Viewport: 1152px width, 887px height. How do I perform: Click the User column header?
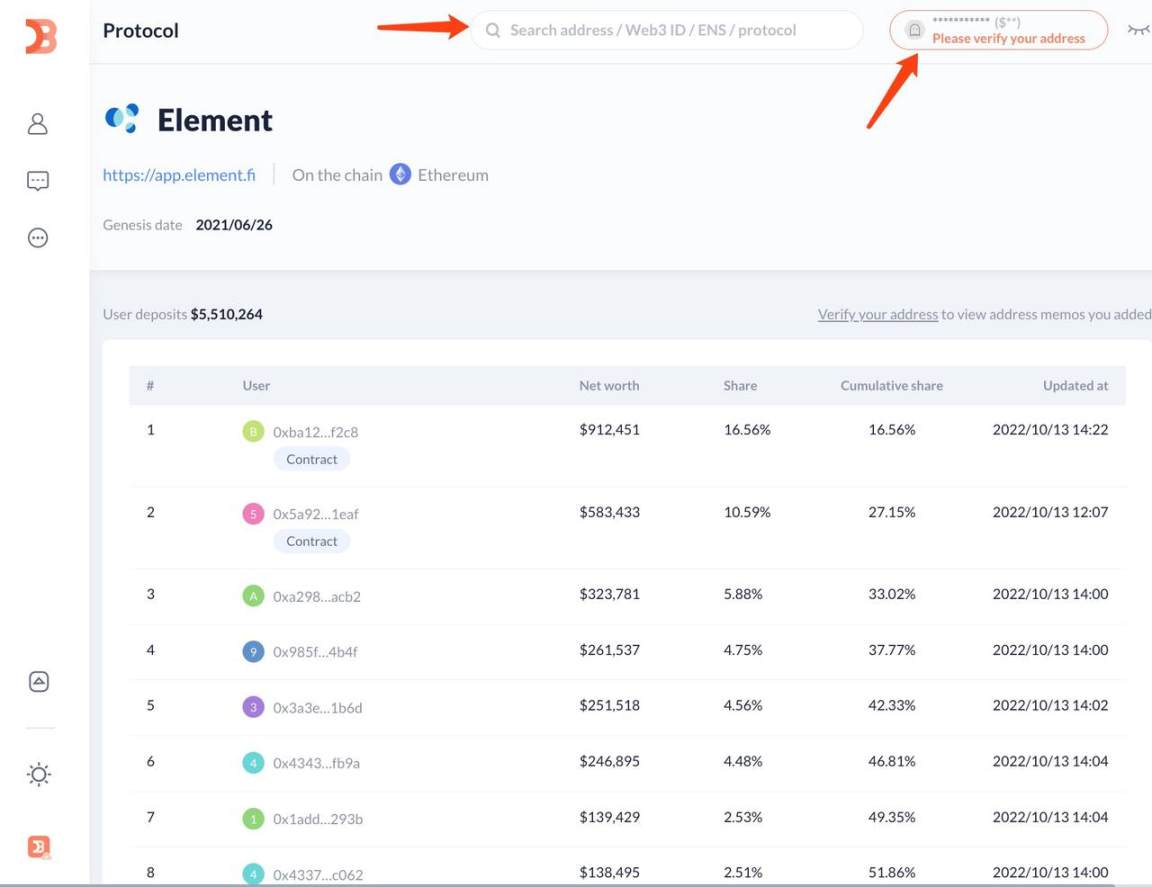(256, 385)
